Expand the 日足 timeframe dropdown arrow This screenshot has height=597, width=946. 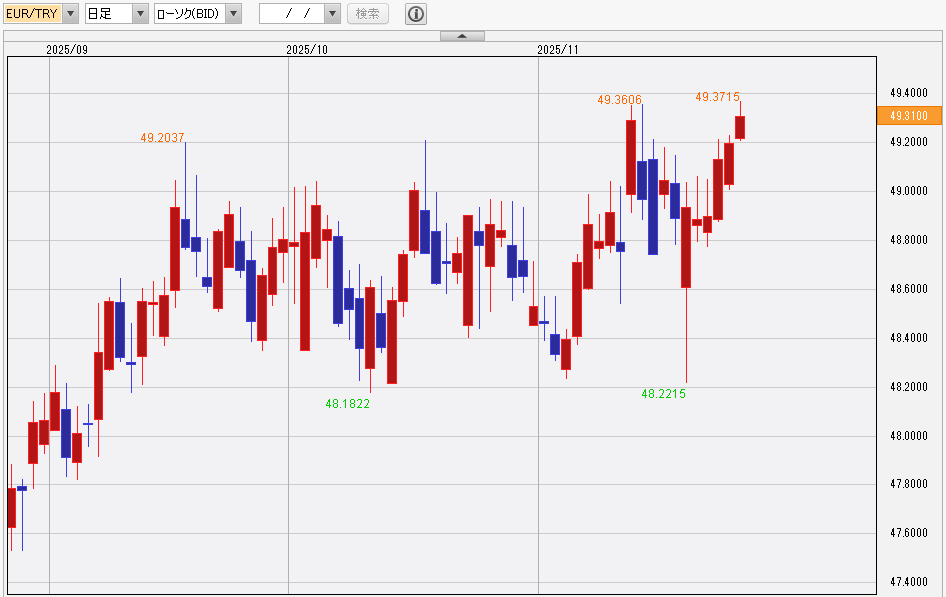(141, 13)
